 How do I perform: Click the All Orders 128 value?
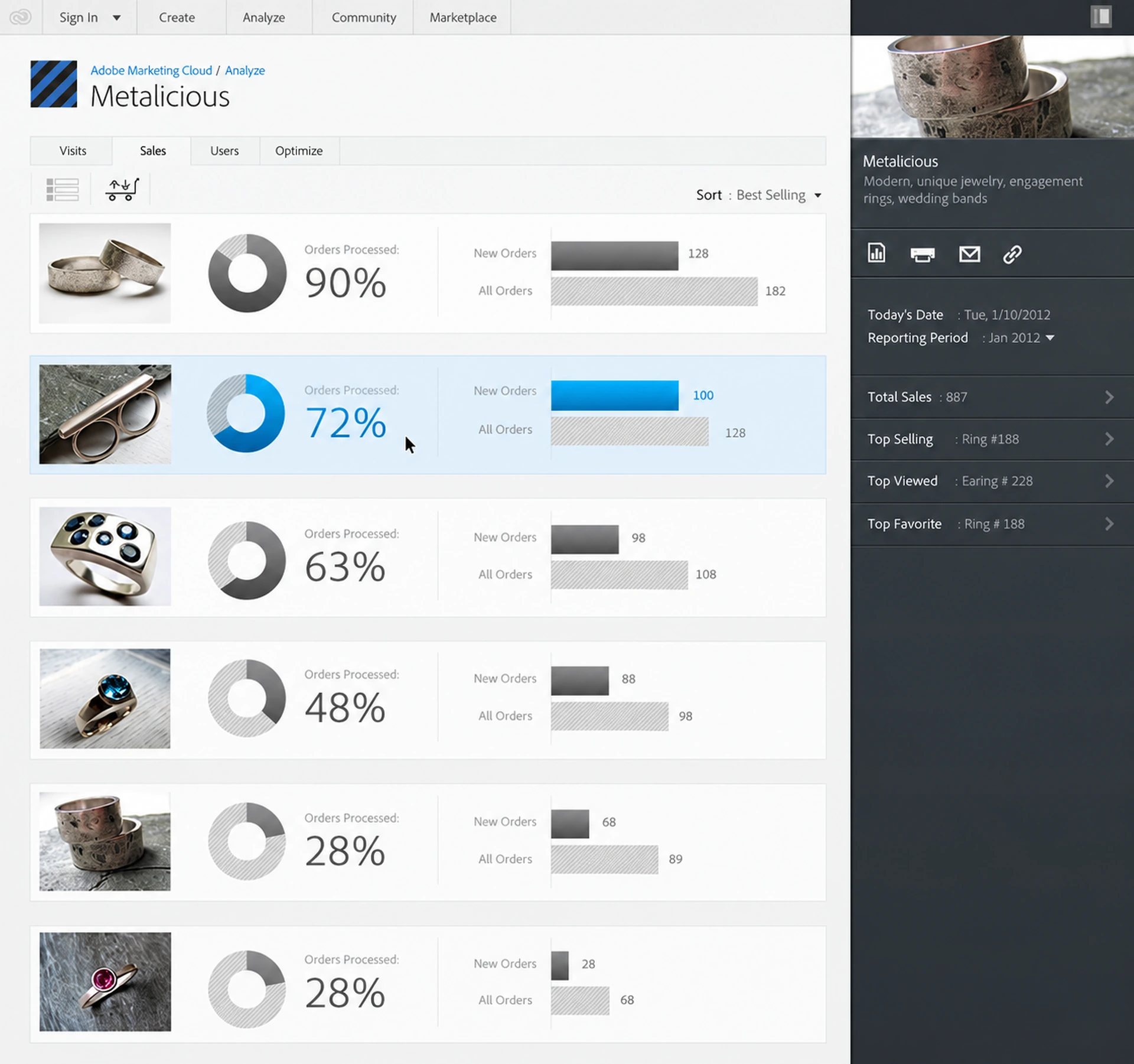(735, 433)
